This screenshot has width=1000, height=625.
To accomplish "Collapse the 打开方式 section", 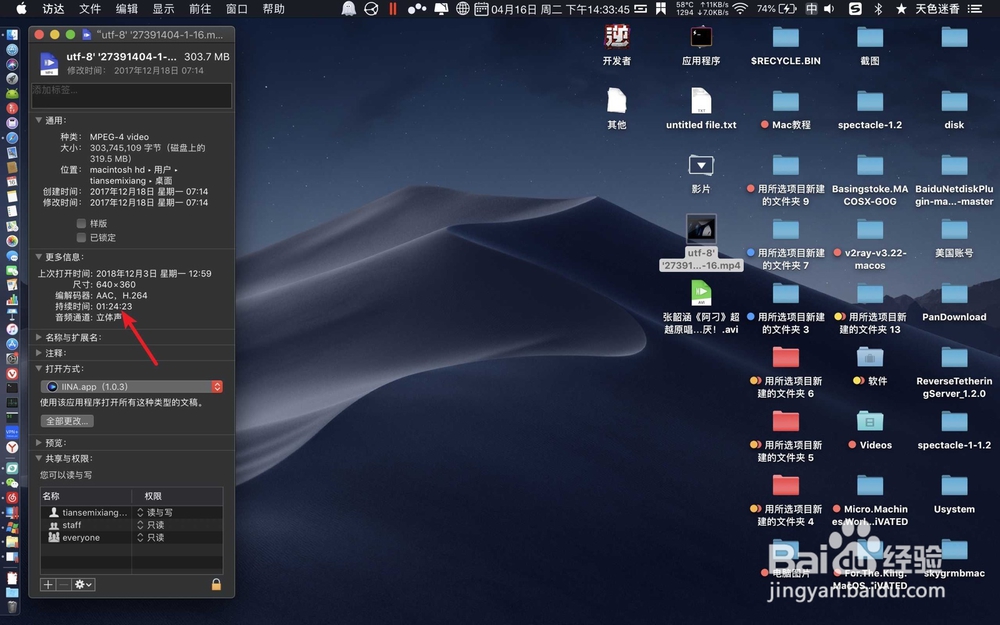I will tap(39, 369).
